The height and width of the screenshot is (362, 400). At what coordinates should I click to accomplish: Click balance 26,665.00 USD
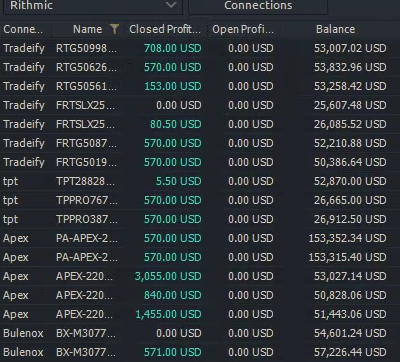350,200
